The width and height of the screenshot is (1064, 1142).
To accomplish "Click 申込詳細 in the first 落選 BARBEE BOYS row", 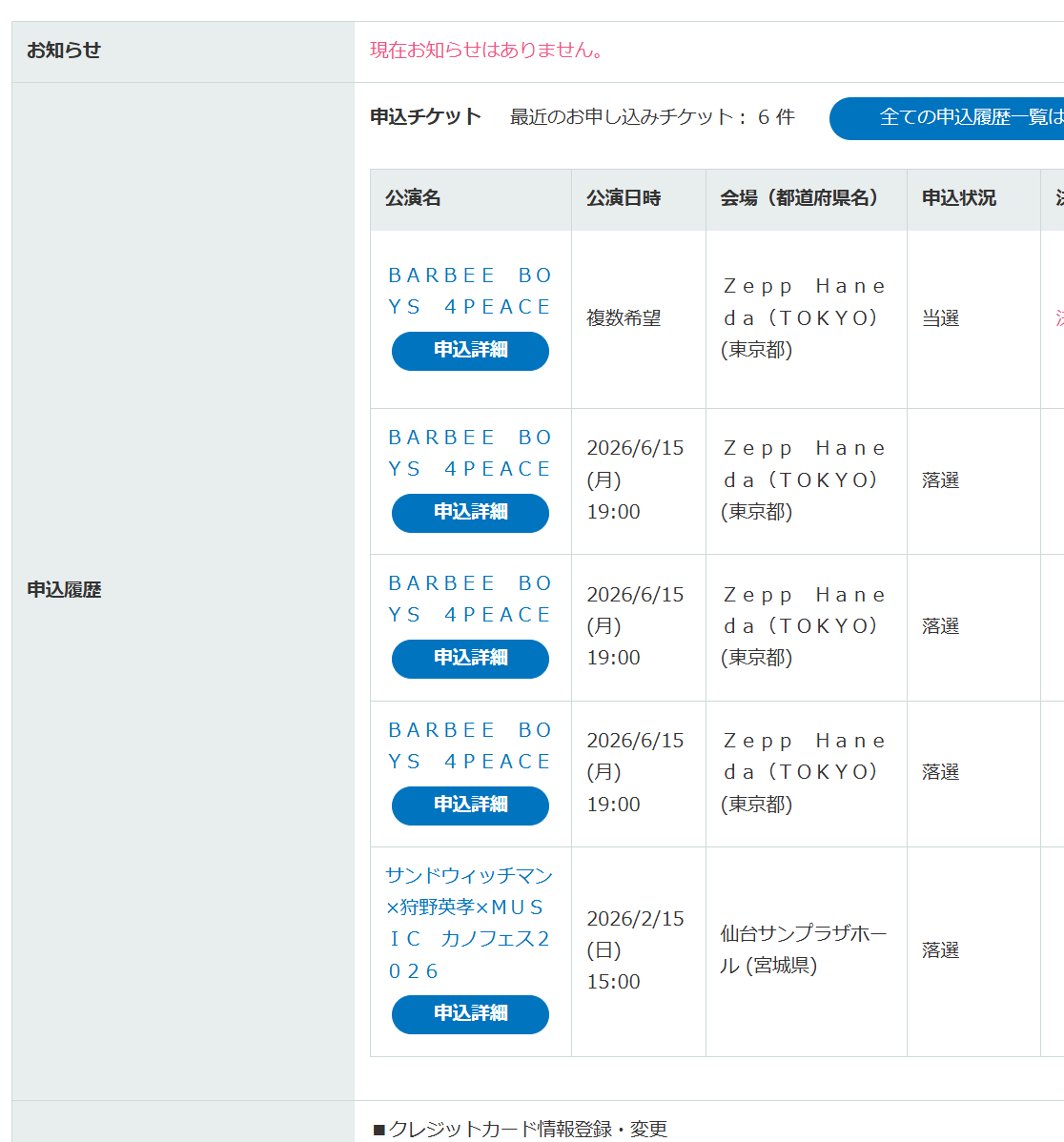I will [x=470, y=513].
